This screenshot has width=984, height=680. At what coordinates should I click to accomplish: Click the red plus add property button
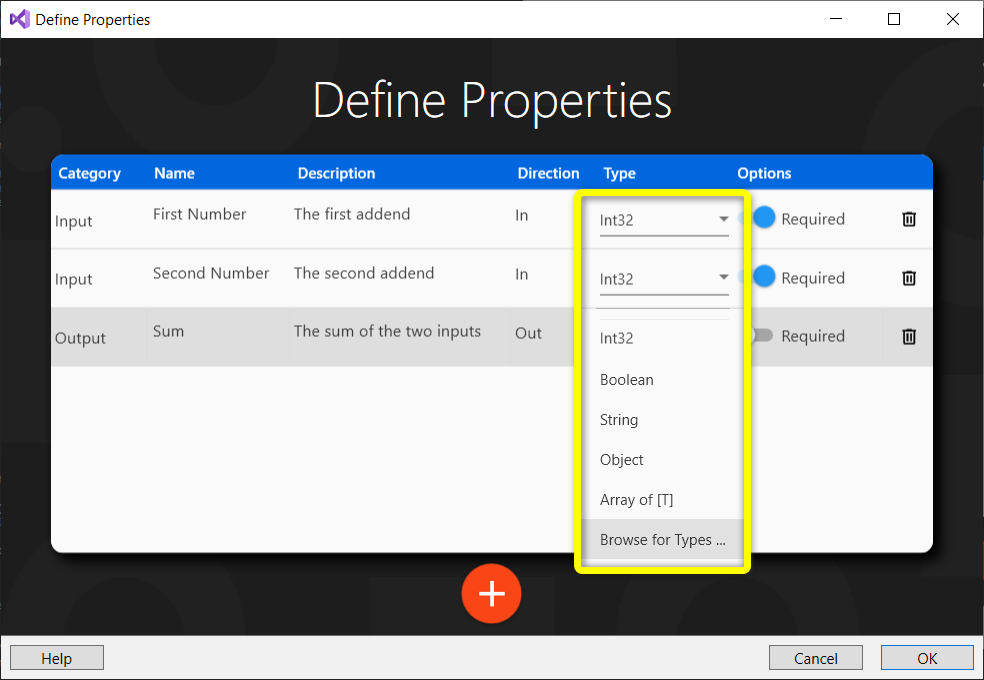(491, 594)
